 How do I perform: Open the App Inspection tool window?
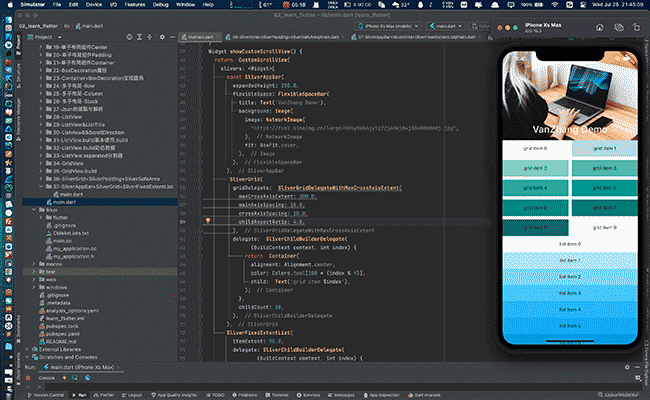pos(381,395)
